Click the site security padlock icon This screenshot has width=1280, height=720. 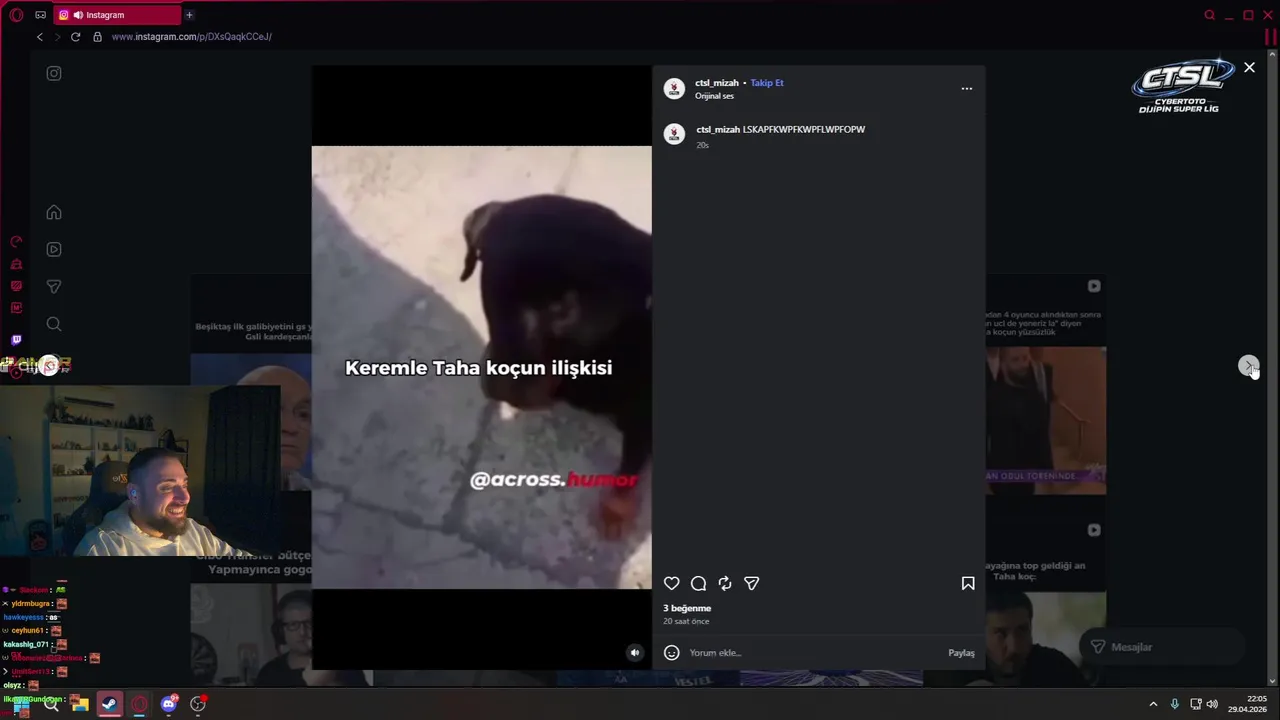[97, 37]
